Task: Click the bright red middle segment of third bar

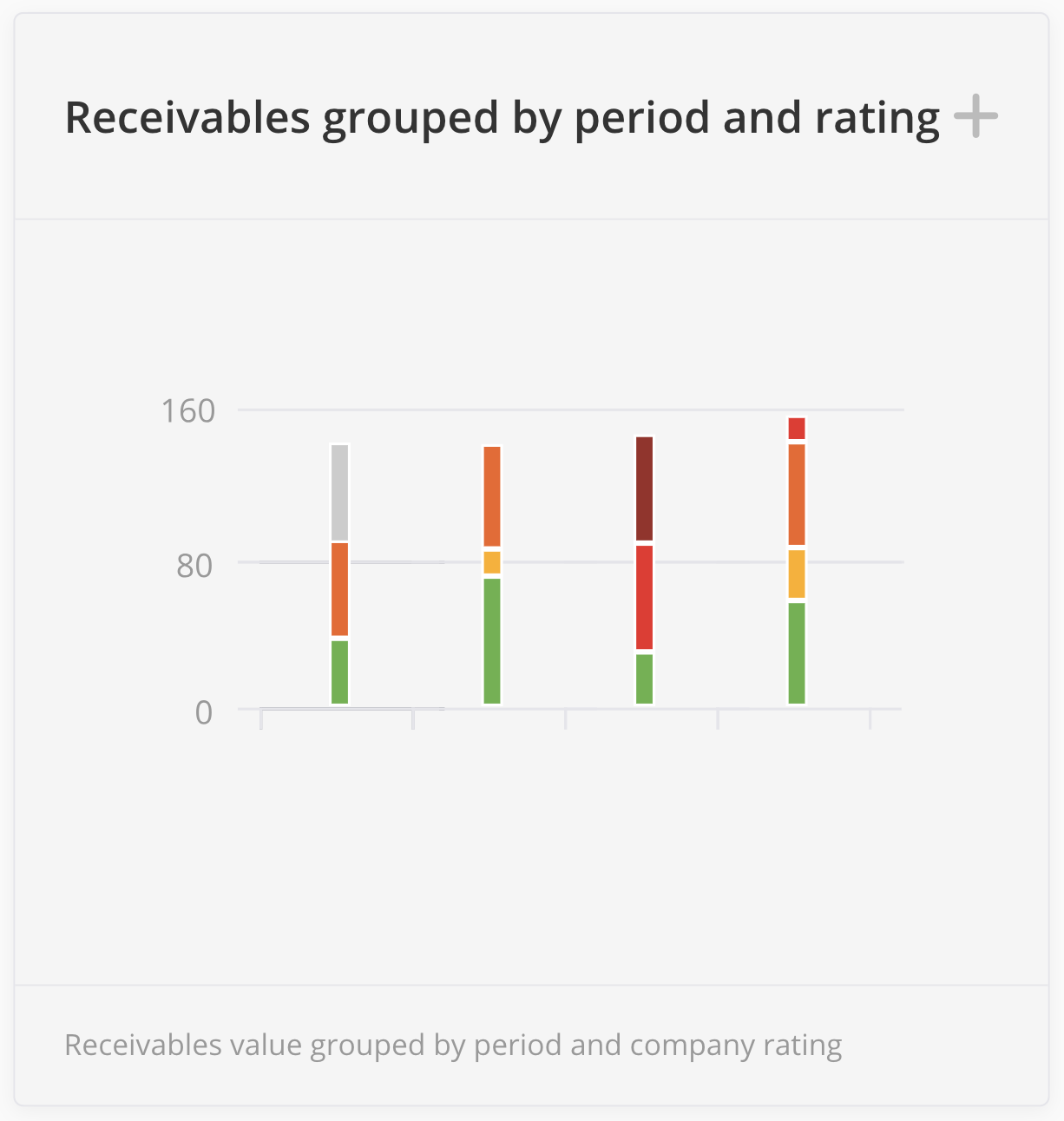Action: tap(644, 597)
